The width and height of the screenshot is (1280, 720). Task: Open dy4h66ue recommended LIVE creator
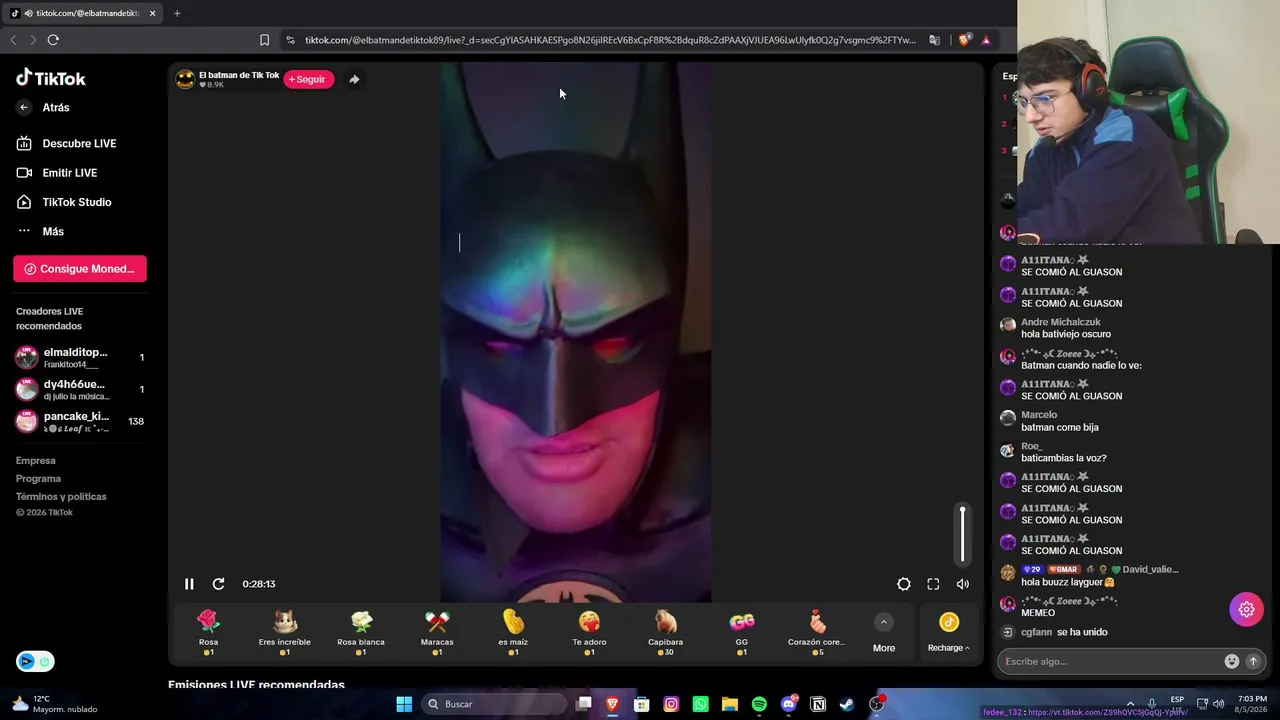pos(80,389)
